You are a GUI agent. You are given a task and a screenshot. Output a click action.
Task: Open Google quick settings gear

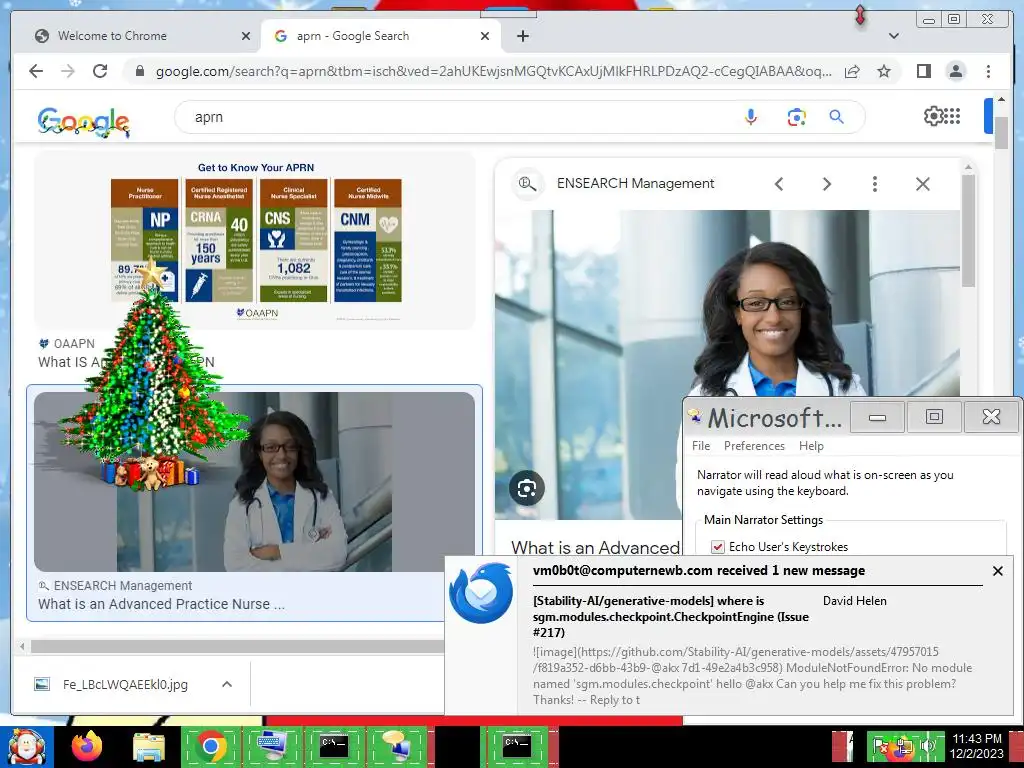[x=933, y=116]
